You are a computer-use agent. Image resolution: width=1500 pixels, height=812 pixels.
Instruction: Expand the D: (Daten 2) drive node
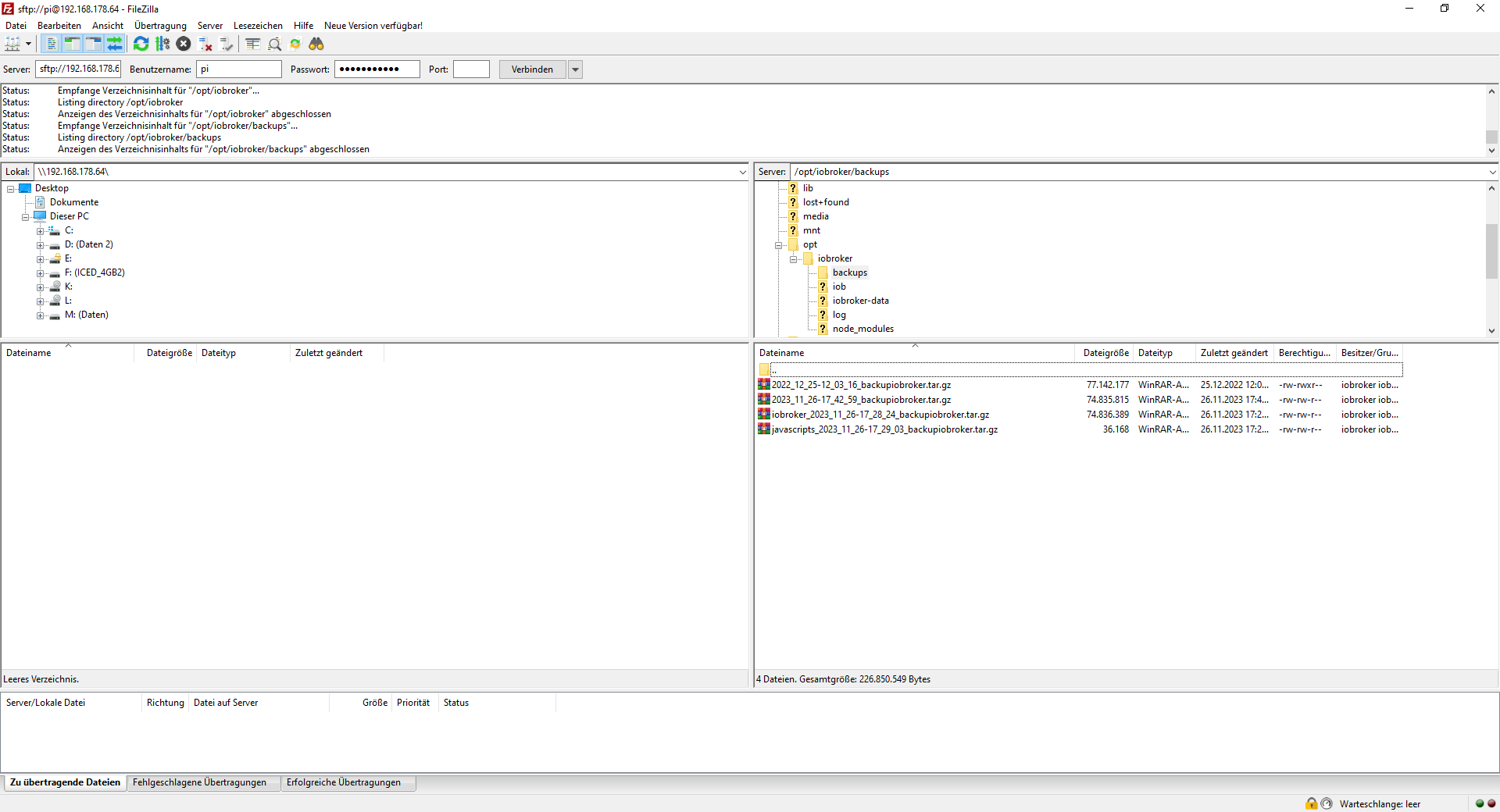(x=41, y=245)
